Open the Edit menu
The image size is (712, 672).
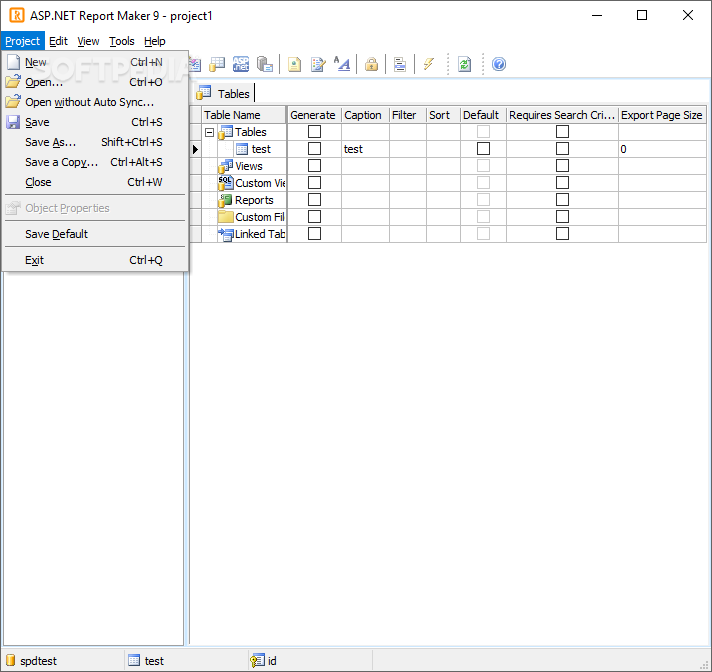(x=58, y=41)
